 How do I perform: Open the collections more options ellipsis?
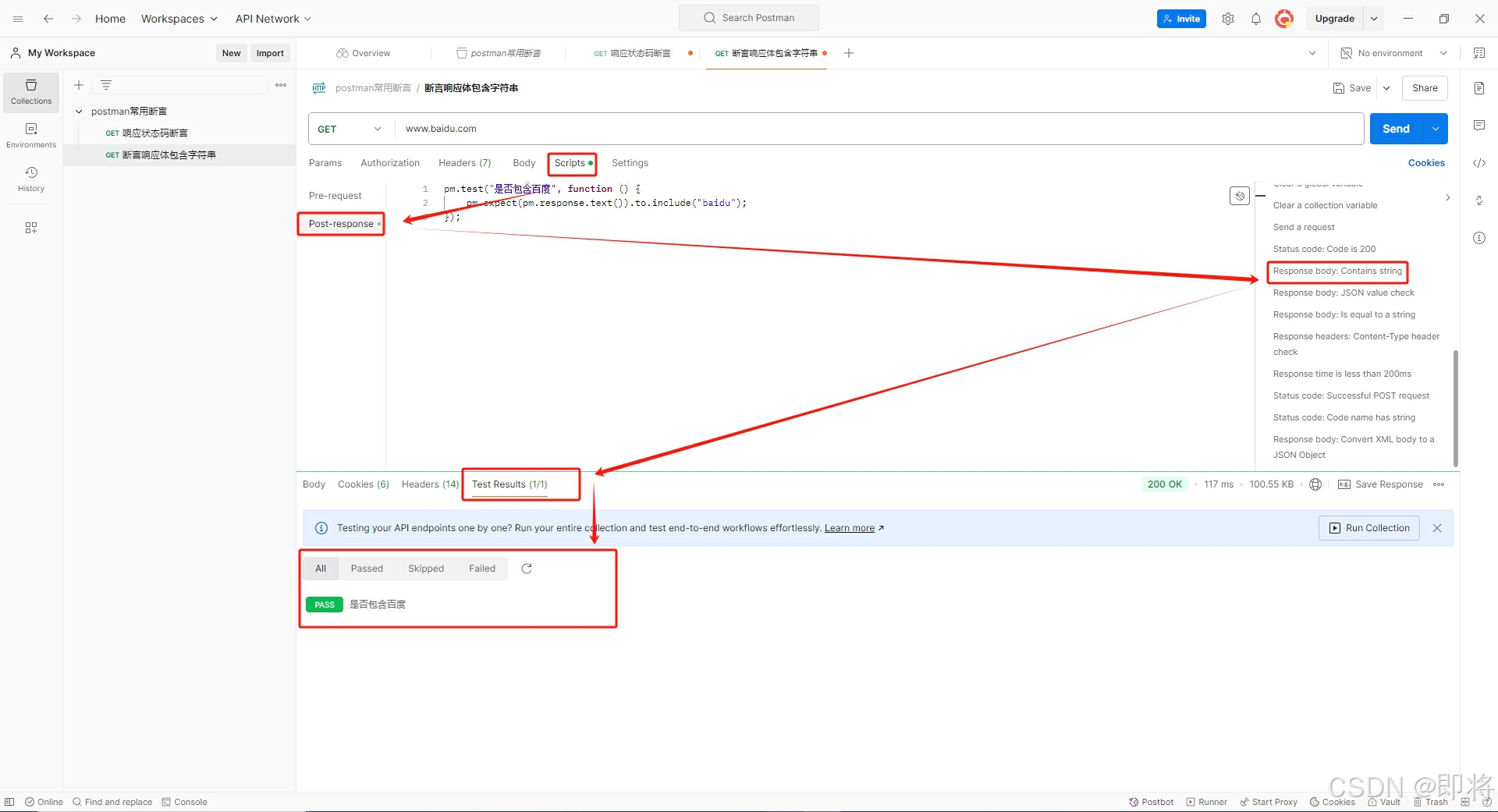(281, 85)
